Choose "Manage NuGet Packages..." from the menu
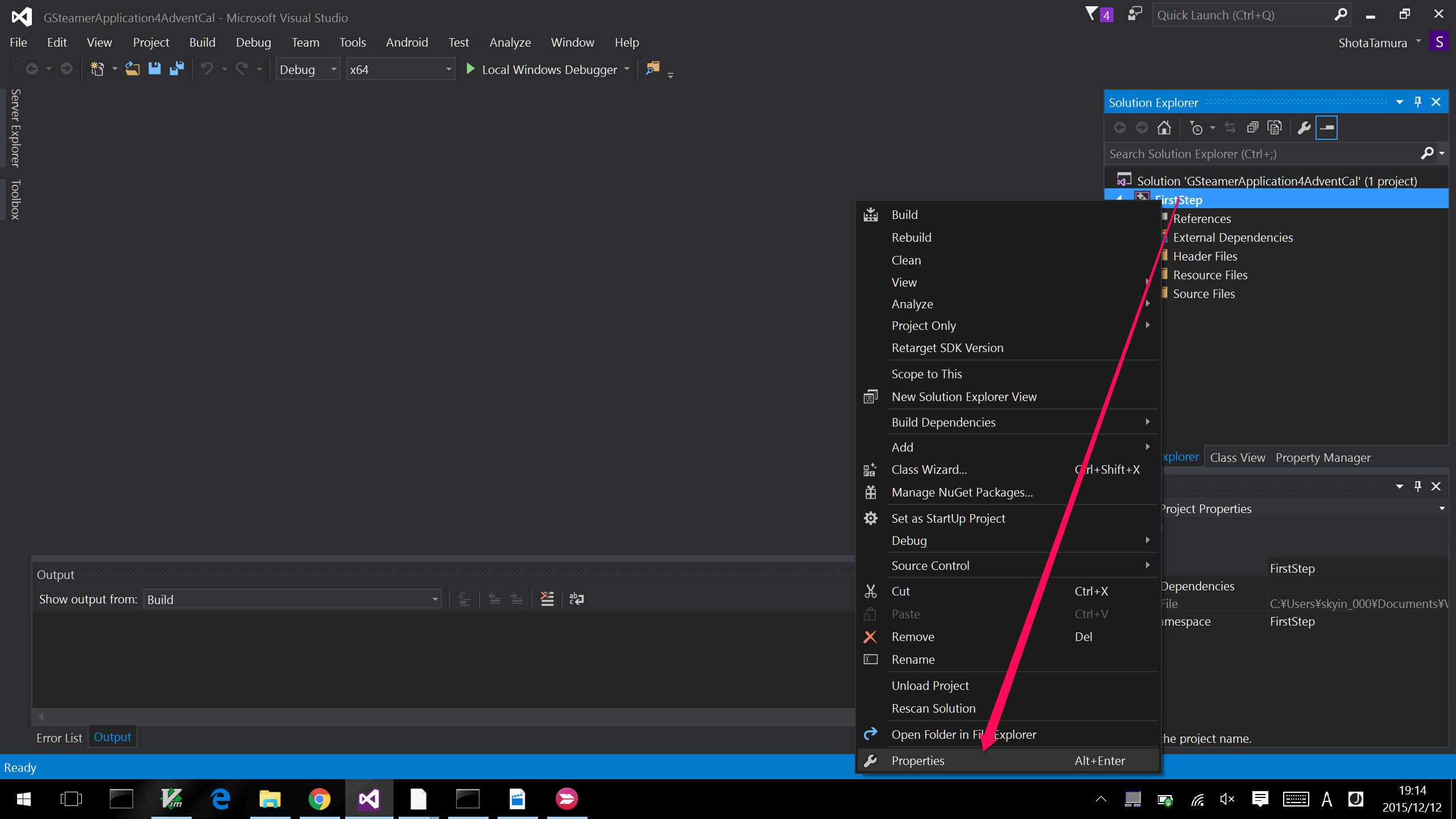This screenshot has width=1456, height=819. [962, 492]
